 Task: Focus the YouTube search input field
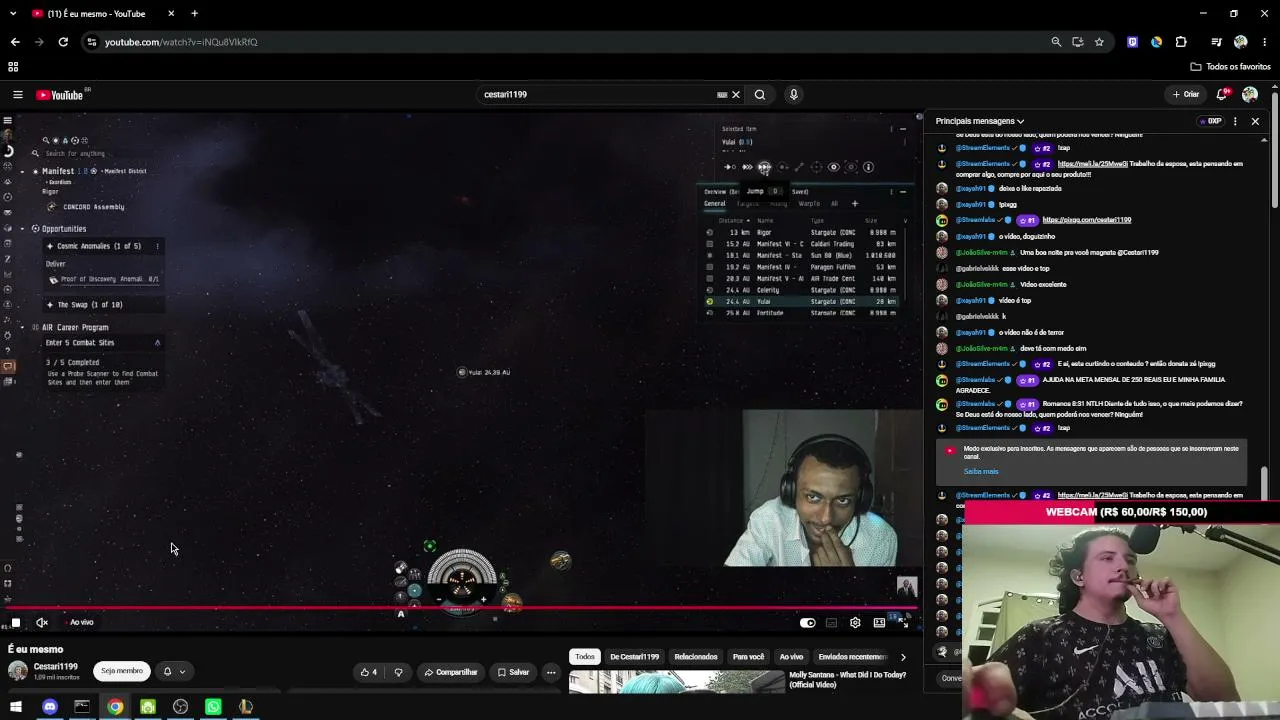pyautogui.click(x=598, y=95)
